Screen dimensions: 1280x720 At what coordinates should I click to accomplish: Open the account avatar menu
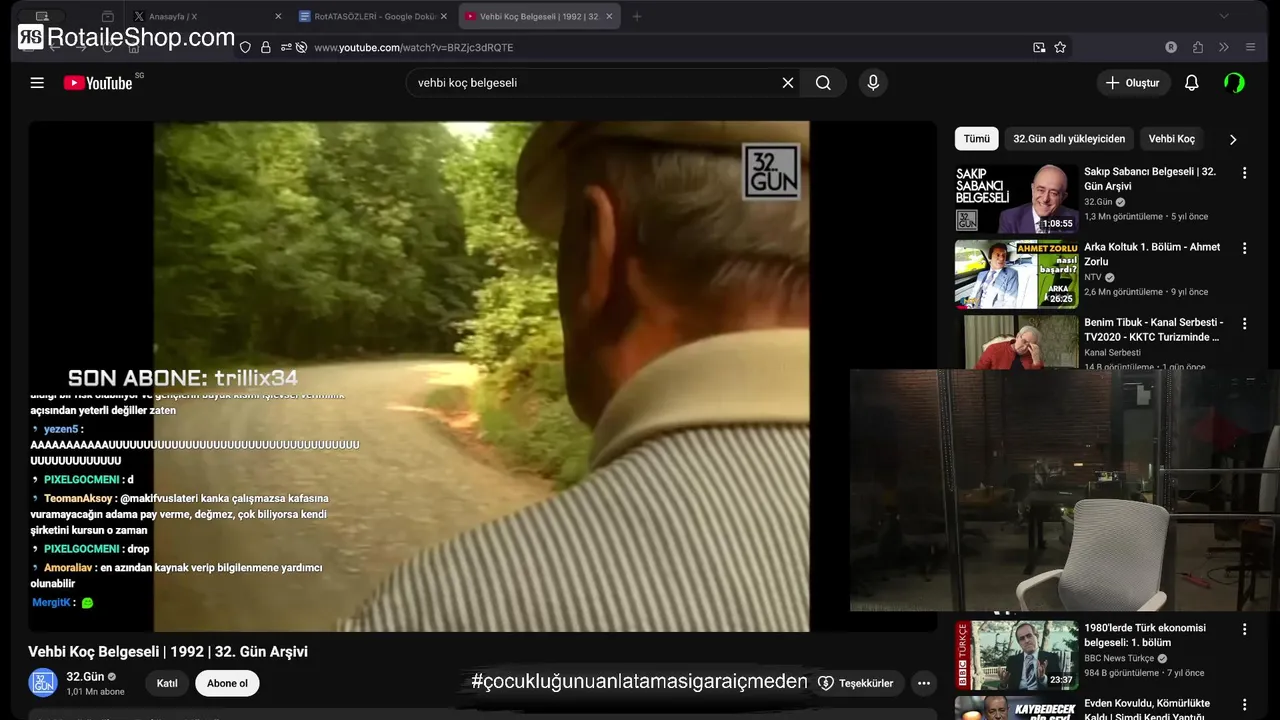(1235, 83)
